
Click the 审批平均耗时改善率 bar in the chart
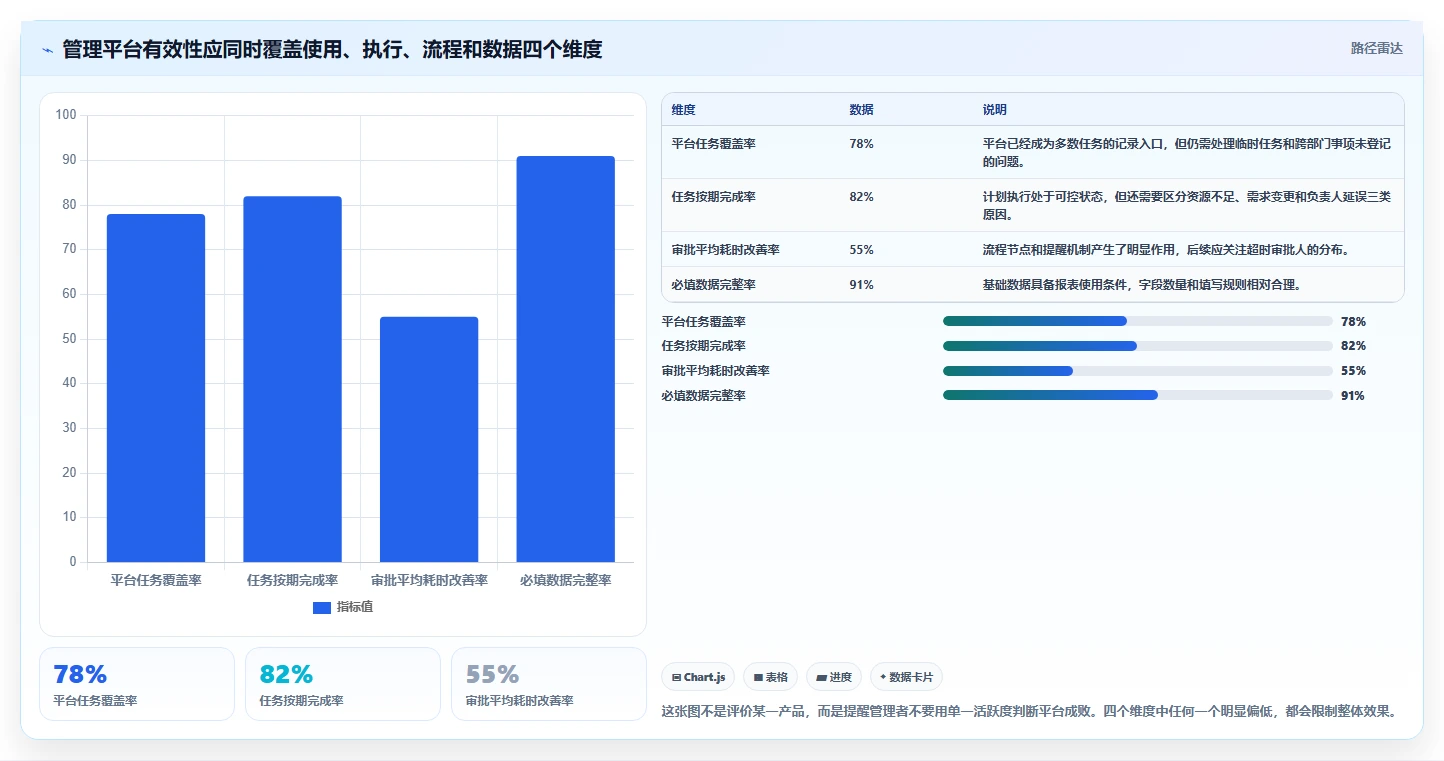pyautogui.click(x=429, y=439)
